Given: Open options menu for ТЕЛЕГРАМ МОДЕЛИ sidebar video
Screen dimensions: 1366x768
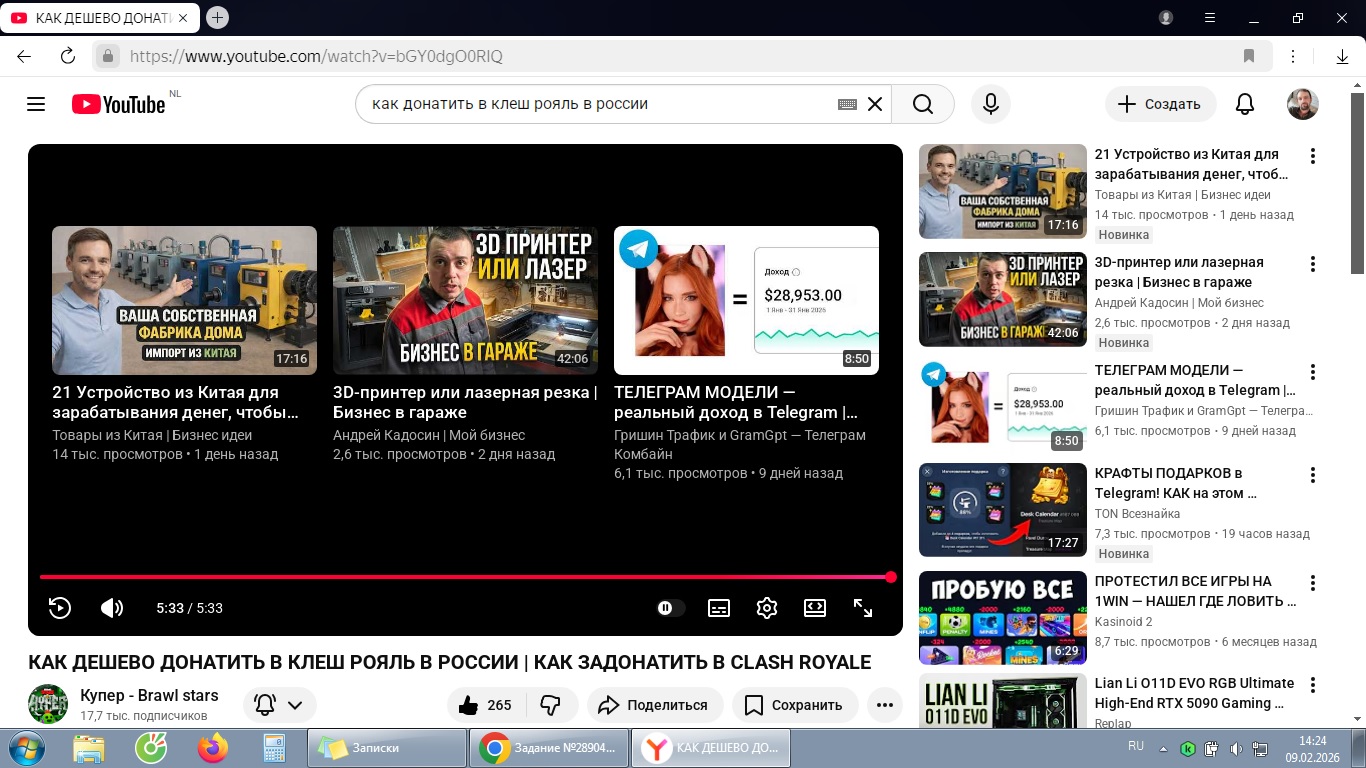Looking at the screenshot, I should tap(1313, 373).
